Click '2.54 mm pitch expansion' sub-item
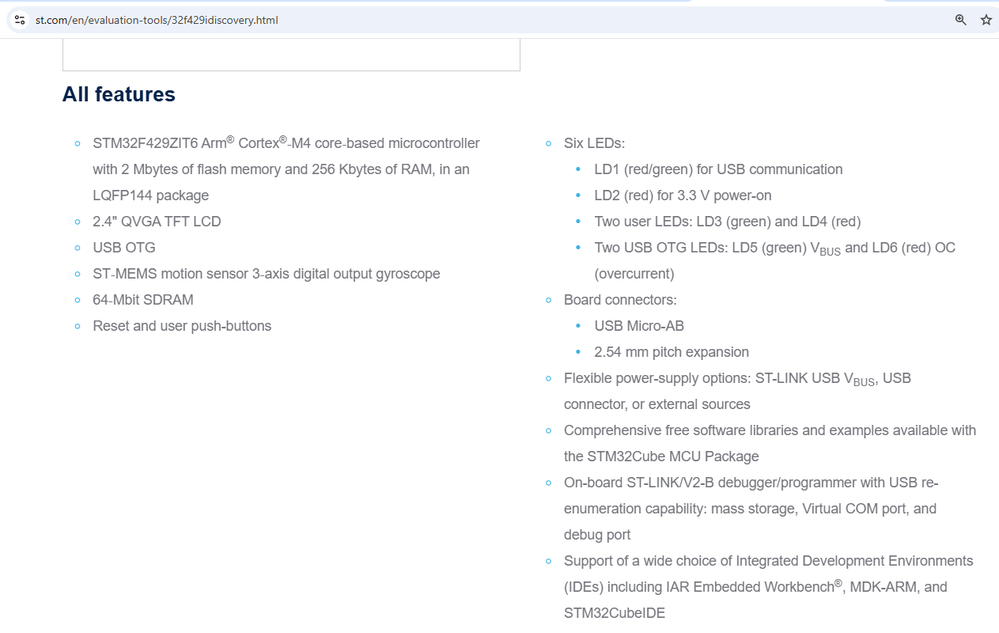This screenshot has width=999, height=633. click(x=672, y=352)
